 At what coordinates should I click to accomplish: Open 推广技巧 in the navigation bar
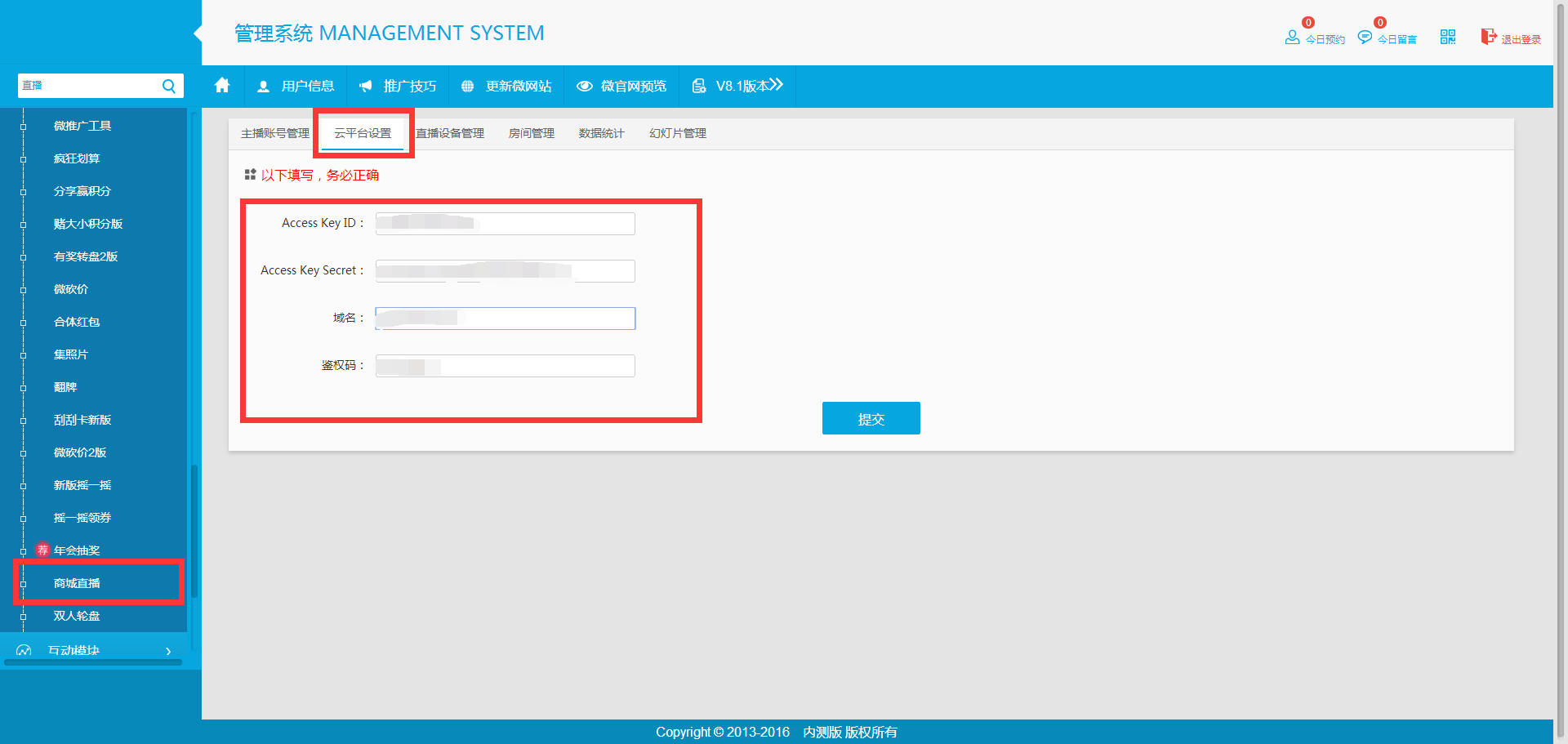coord(398,86)
